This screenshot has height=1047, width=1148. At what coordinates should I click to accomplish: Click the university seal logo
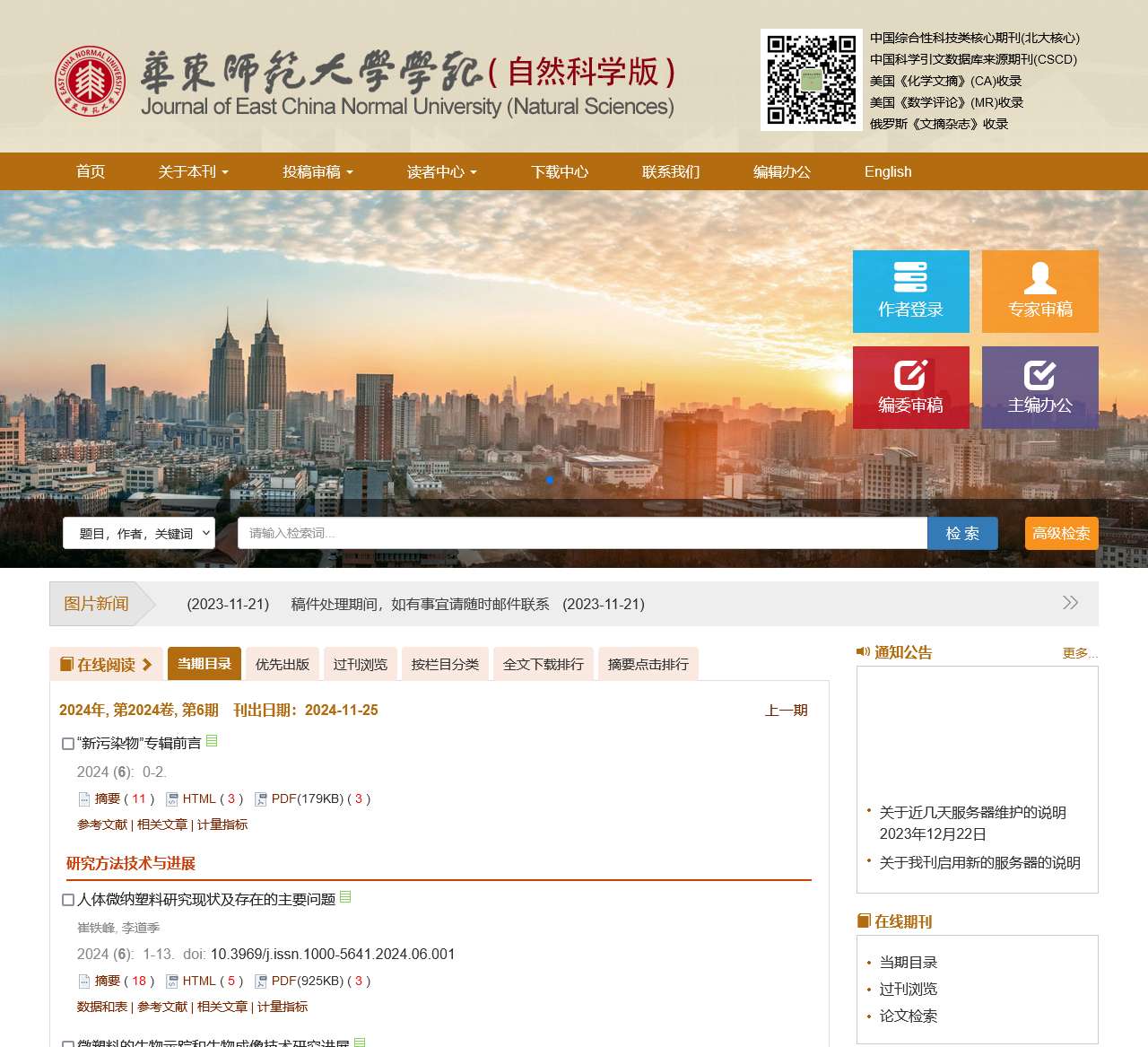pos(90,81)
